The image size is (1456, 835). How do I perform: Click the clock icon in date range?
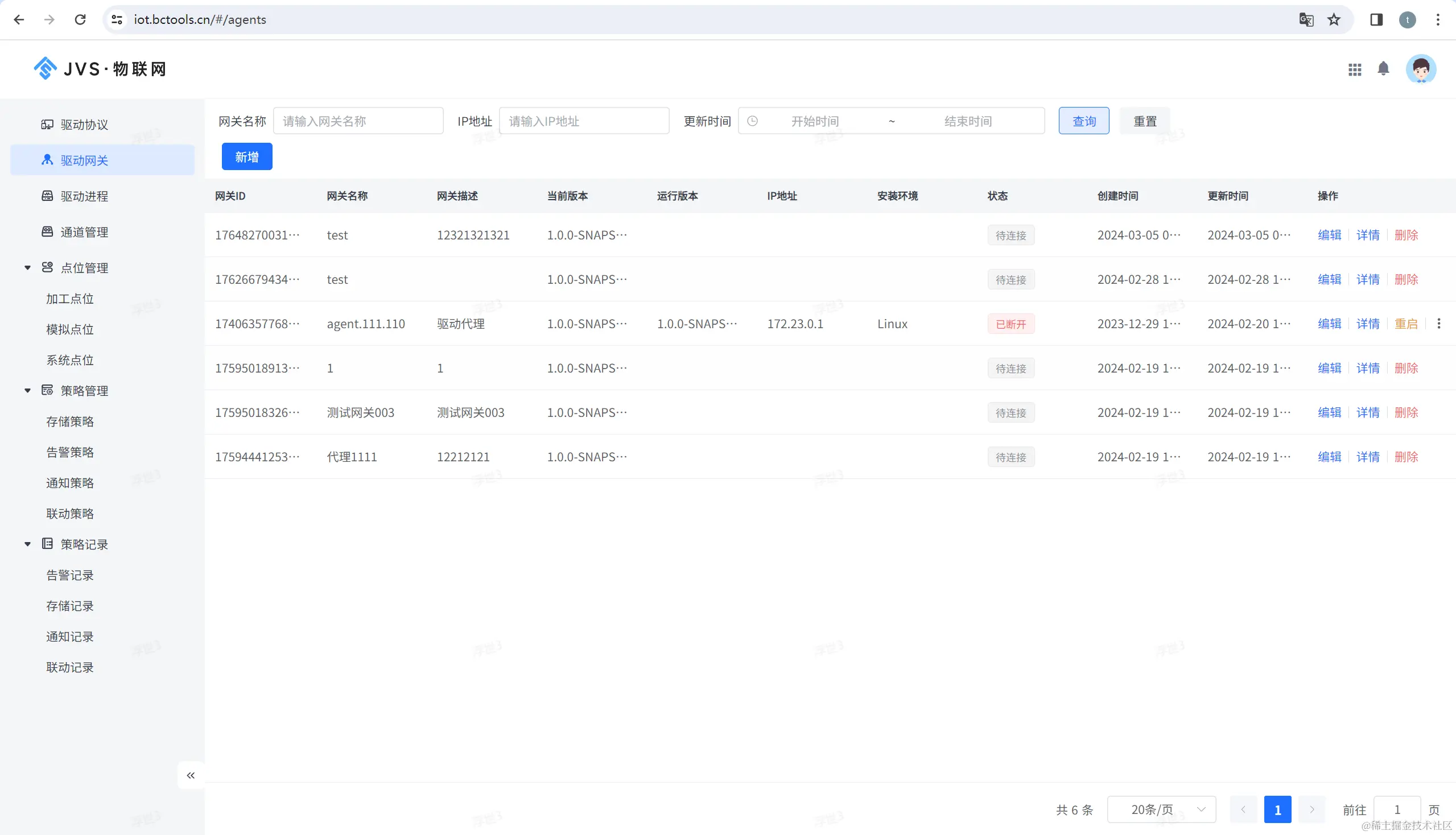(752, 121)
